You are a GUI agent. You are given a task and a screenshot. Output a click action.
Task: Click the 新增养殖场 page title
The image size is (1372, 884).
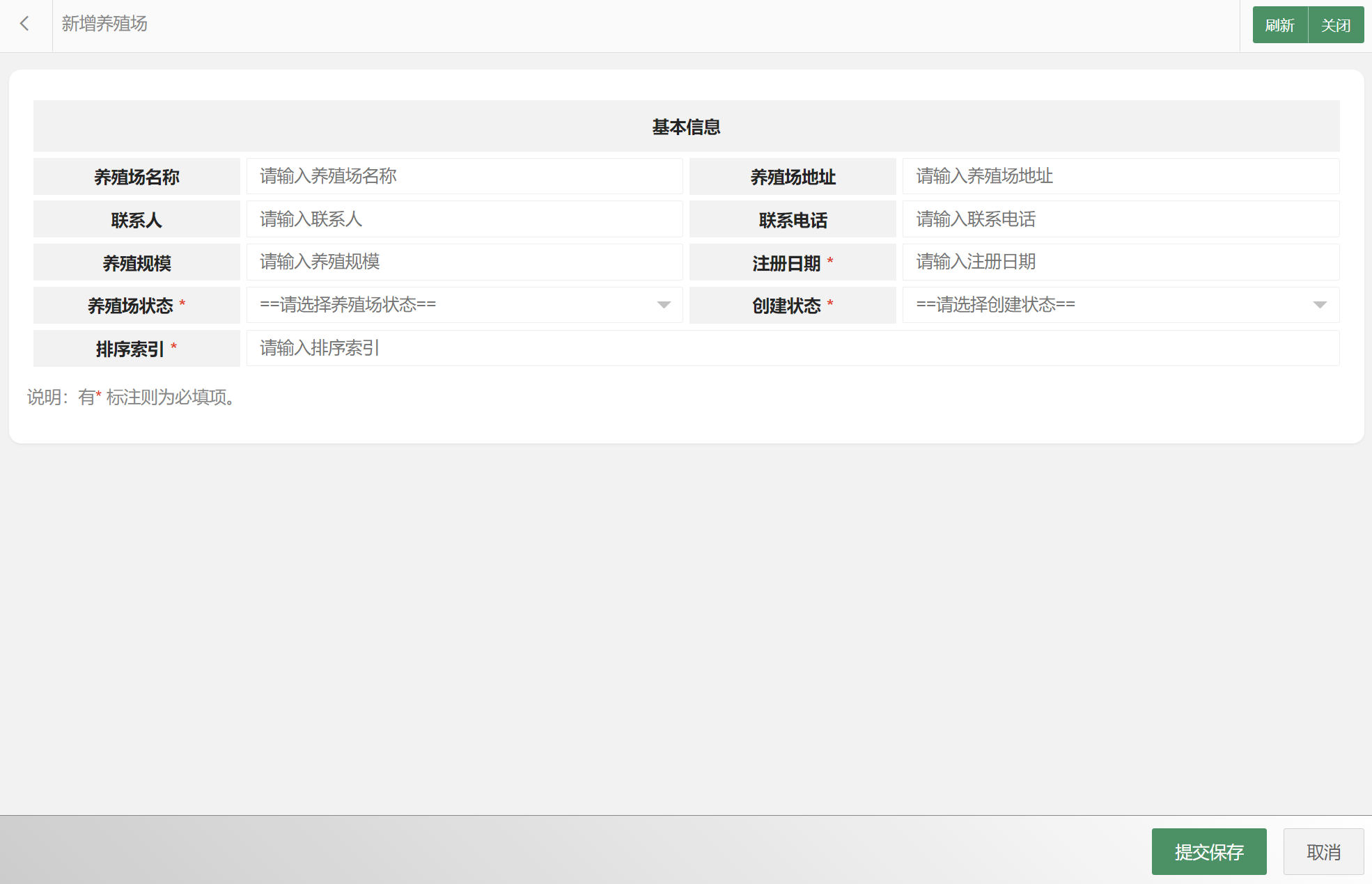tap(104, 24)
